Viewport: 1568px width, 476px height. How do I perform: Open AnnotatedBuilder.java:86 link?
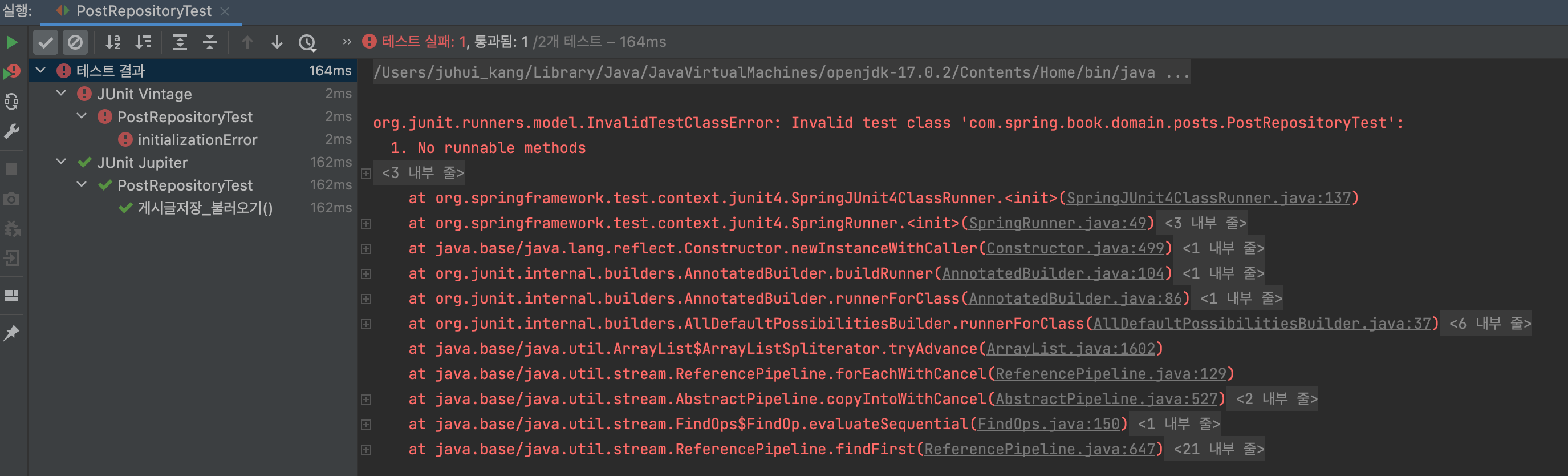click(1075, 298)
